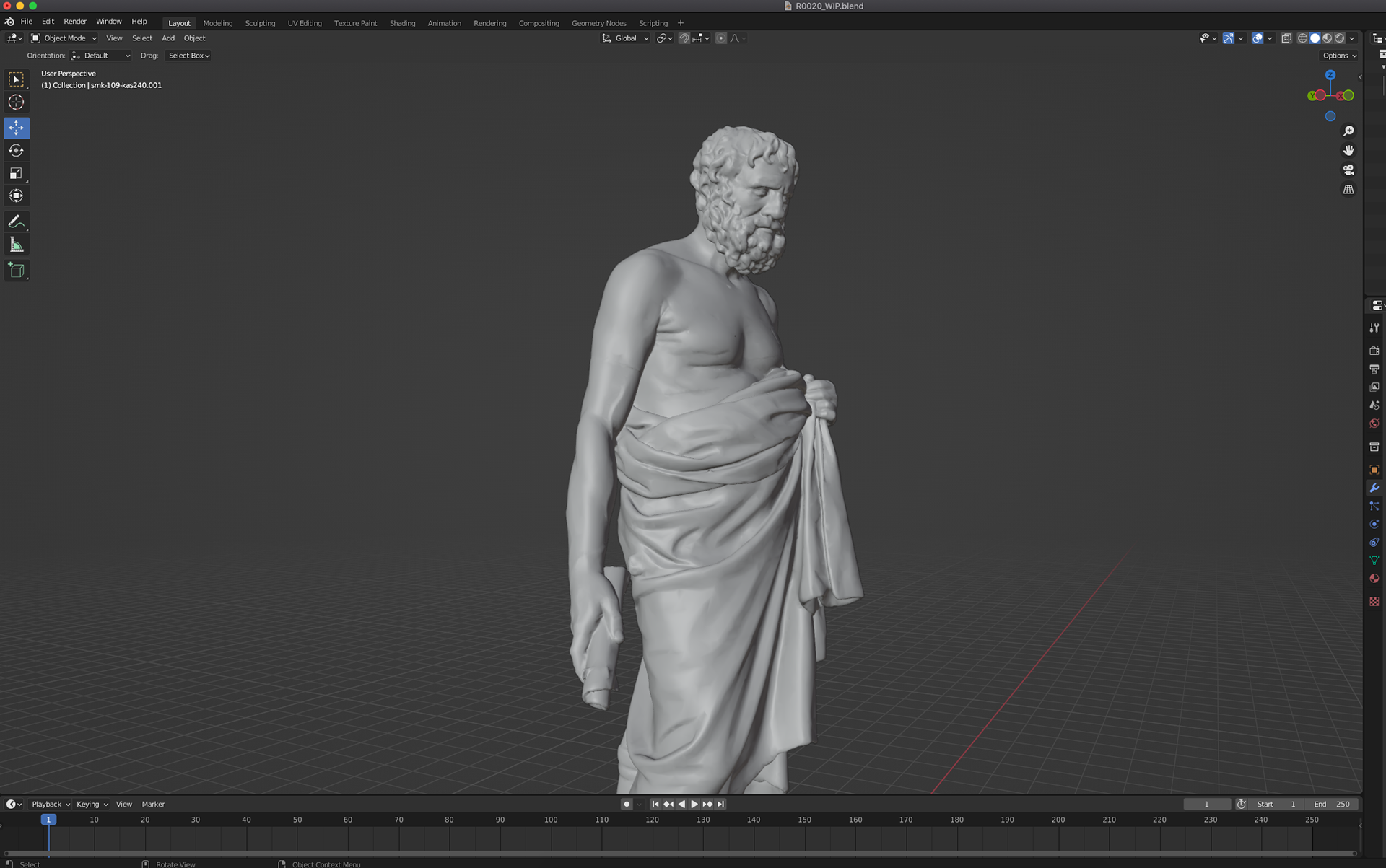The width and height of the screenshot is (1386, 868).
Task: Activate the Move tool
Action: tap(16, 128)
